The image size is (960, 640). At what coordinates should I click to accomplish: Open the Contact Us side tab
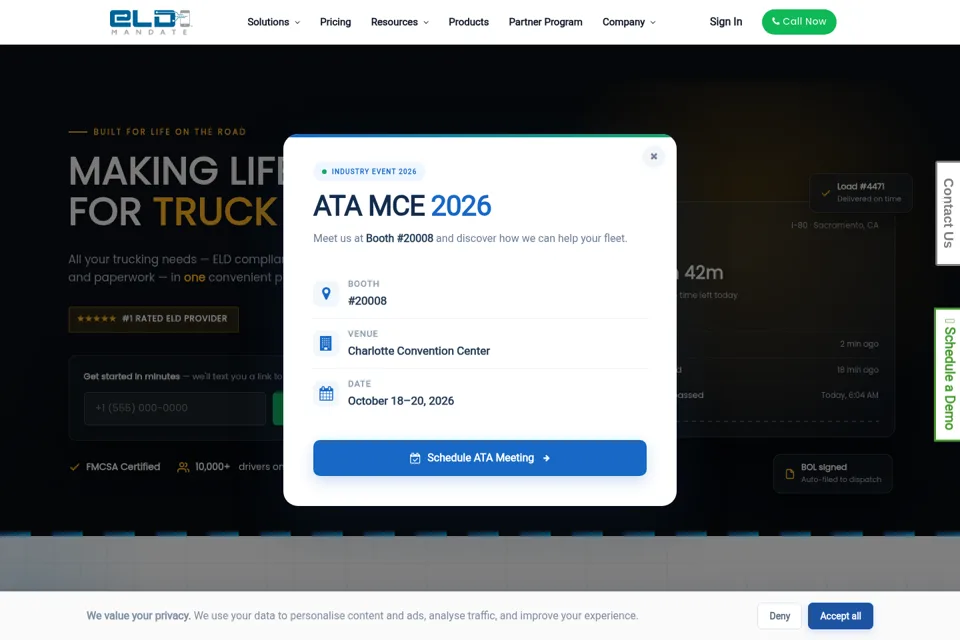pos(948,213)
